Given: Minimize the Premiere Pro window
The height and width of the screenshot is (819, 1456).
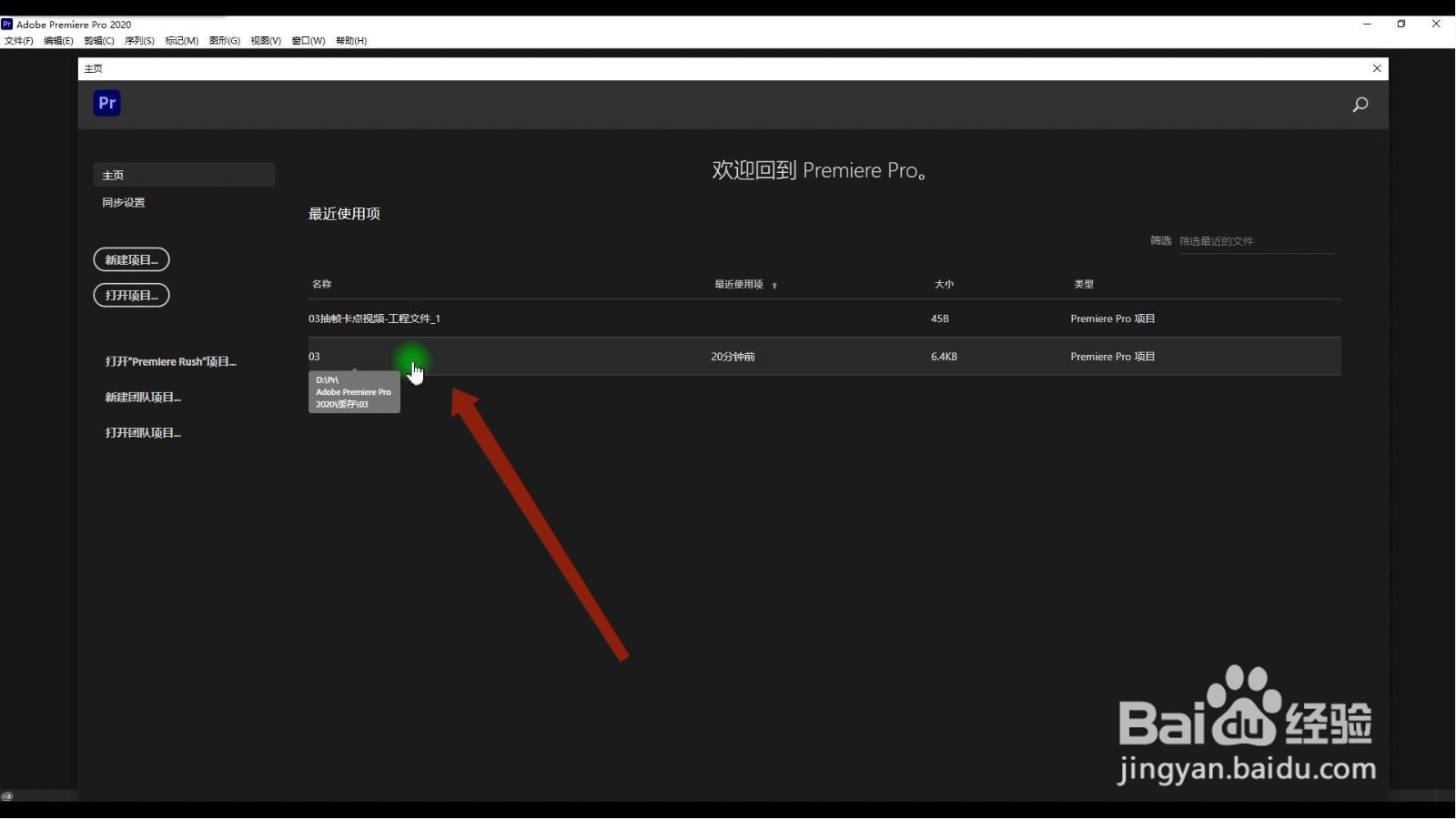Looking at the screenshot, I should point(1367,24).
